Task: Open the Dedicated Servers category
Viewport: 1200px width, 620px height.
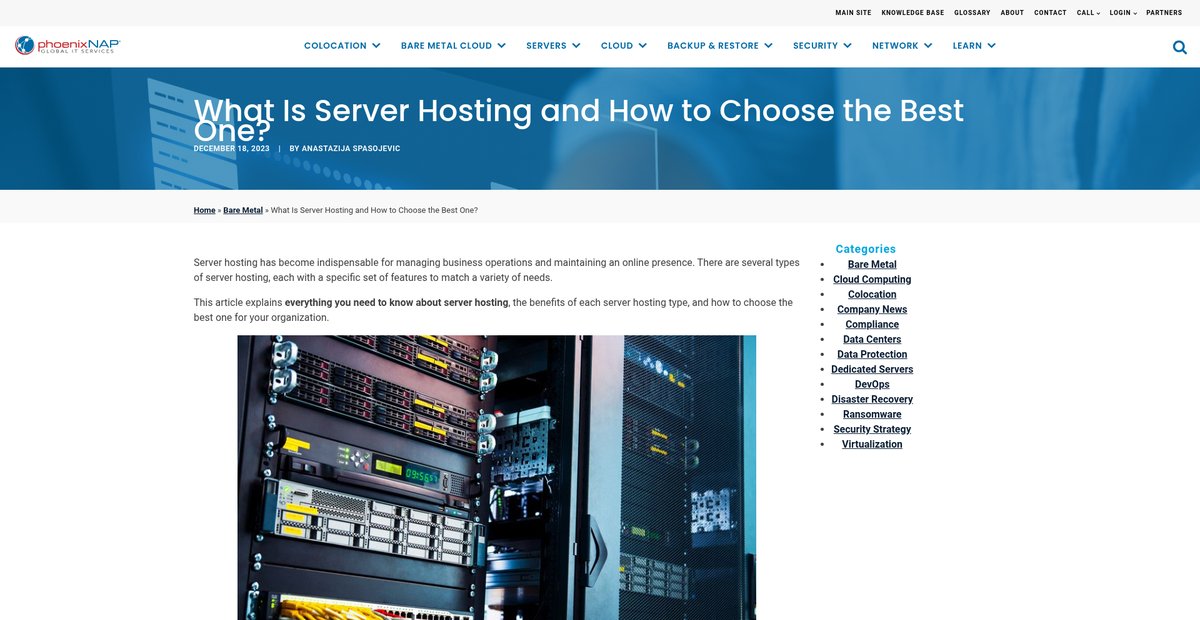Action: point(872,369)
